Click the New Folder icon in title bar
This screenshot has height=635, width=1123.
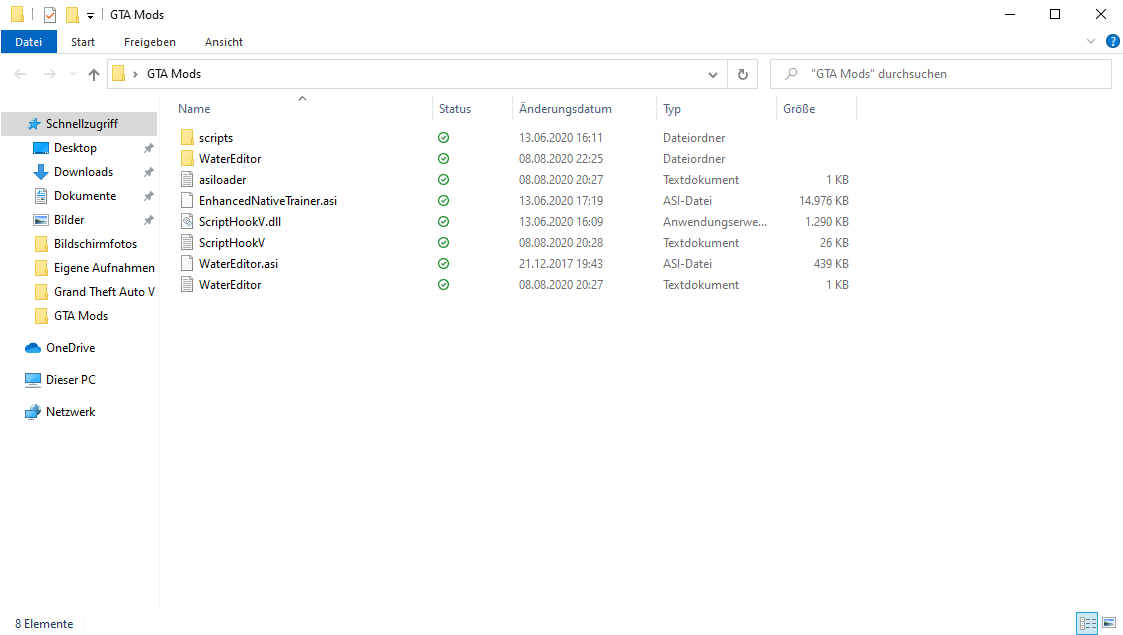(71, 15)
